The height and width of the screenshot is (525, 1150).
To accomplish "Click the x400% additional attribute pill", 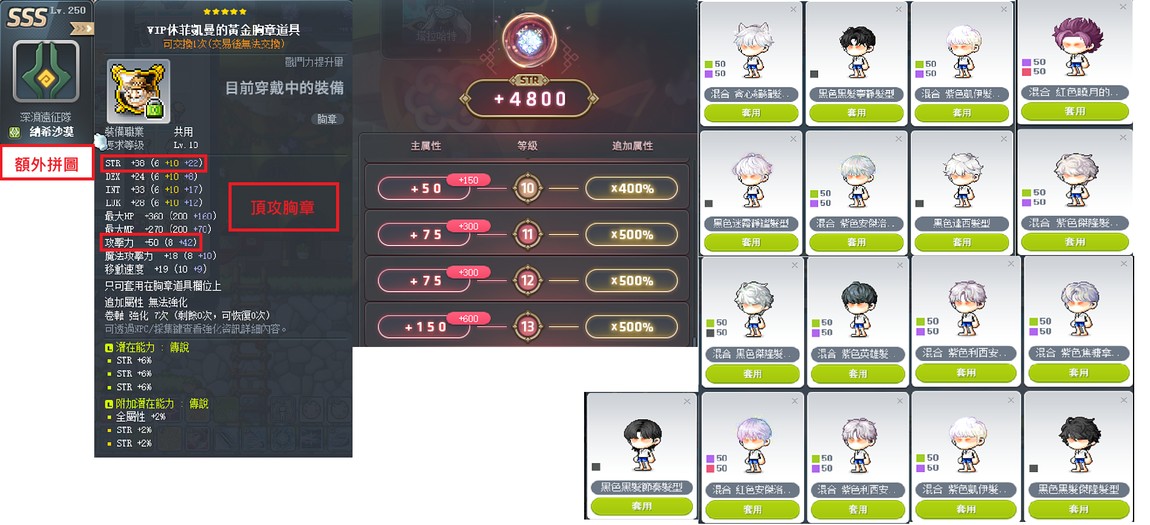I will pos(631,188).
